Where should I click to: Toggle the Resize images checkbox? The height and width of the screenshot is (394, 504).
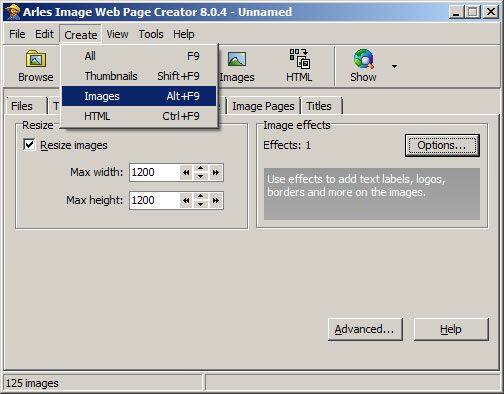(29, 145)
